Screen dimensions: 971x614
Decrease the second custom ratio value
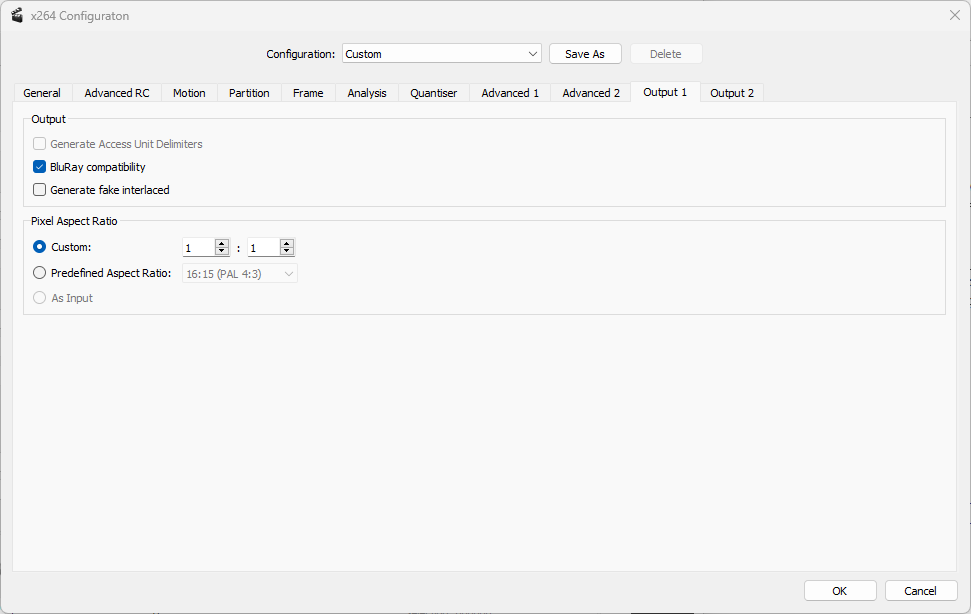pyautogui.click(x=287, y=251)
